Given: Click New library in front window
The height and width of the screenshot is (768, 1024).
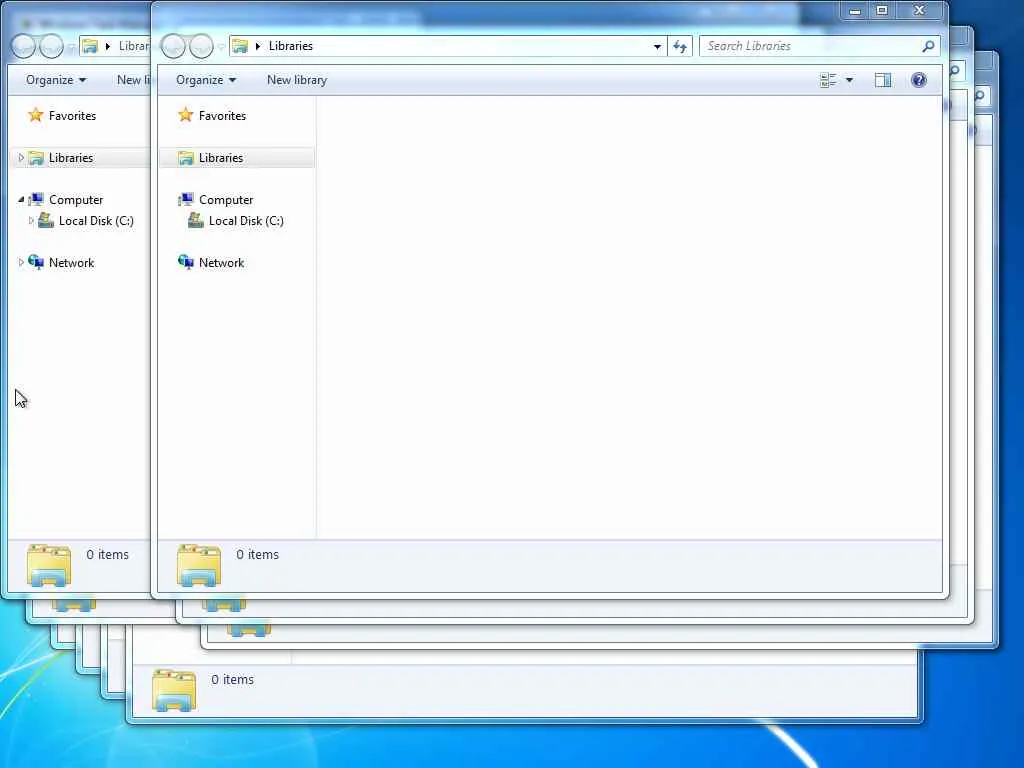Looking at the screenshot, I should coord(296,80).
